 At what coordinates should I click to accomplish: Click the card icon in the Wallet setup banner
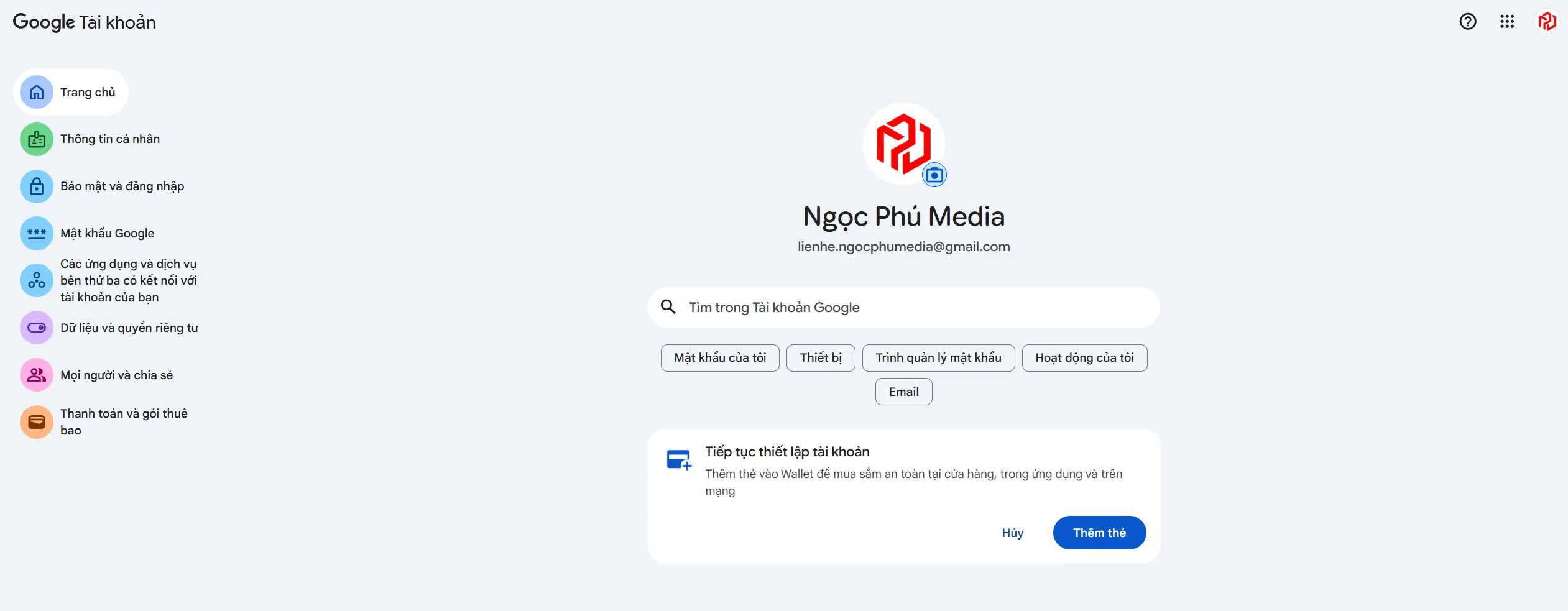click(679, 459)
